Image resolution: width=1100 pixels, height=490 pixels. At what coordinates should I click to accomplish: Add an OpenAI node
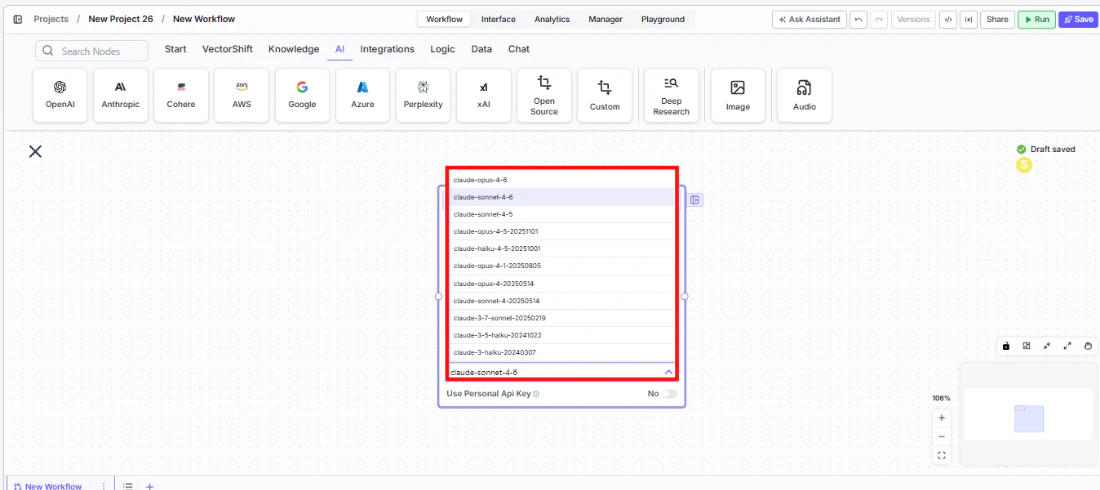(60, 95)
